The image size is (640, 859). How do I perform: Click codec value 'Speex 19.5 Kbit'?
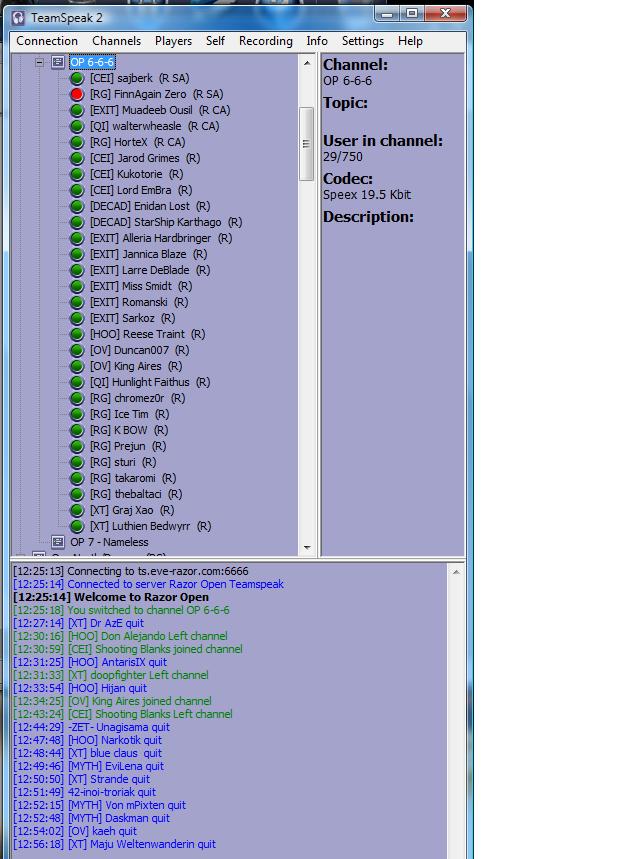pos(367,194)
